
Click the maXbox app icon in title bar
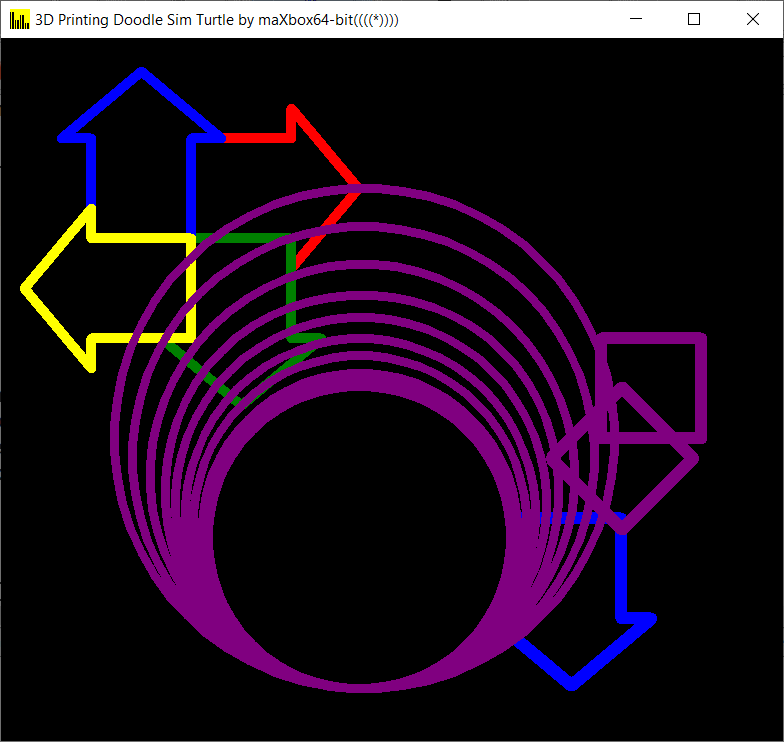(x=19, y=19)
